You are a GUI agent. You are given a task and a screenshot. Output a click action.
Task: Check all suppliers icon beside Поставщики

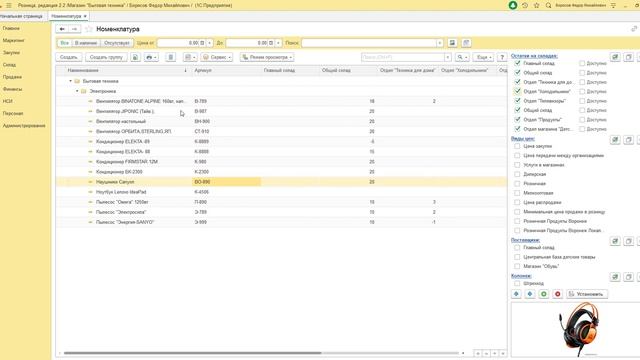(x=615, y=241)
